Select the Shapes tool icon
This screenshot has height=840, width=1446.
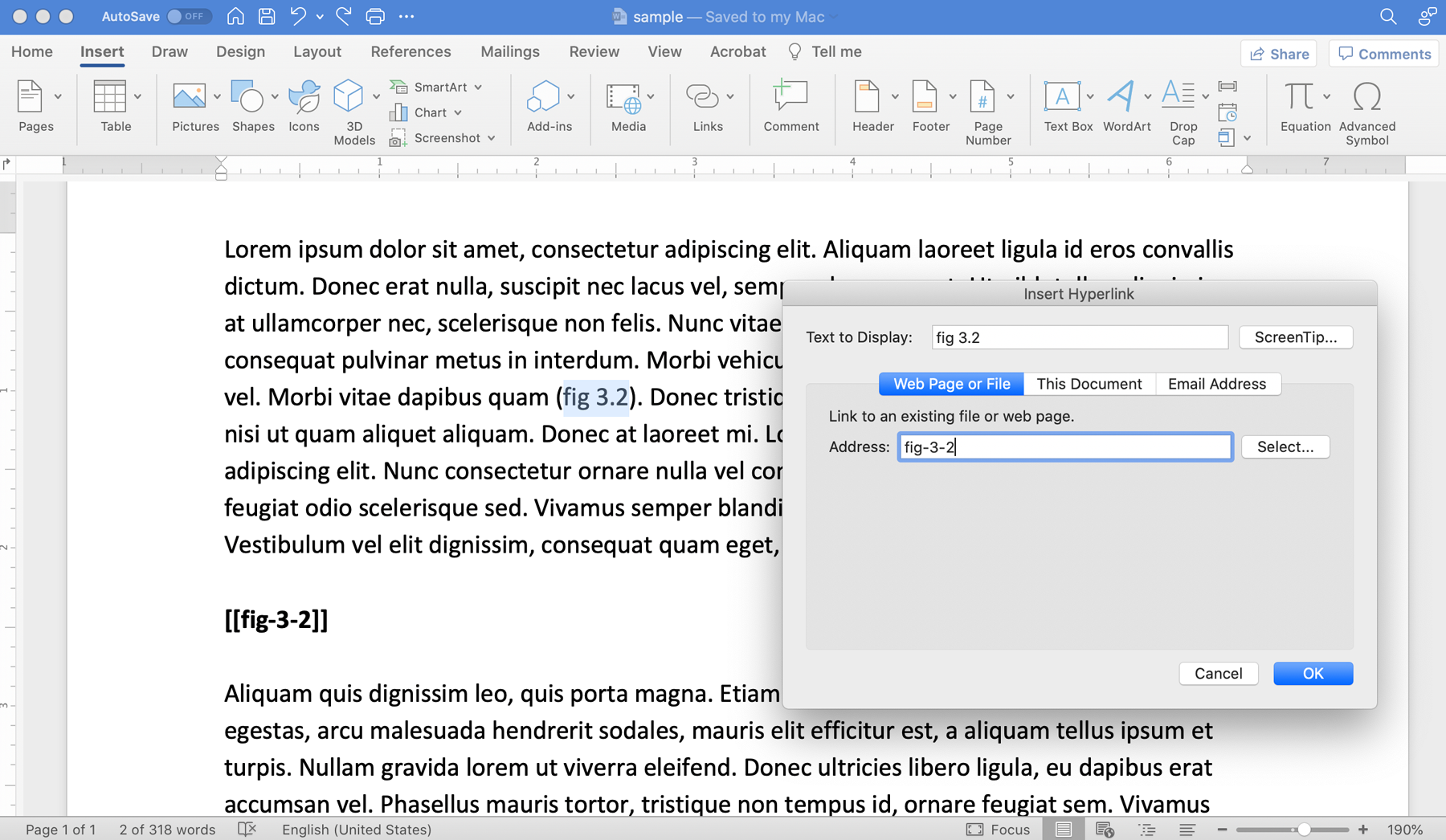pyautogui.click(x=247, y=98)
